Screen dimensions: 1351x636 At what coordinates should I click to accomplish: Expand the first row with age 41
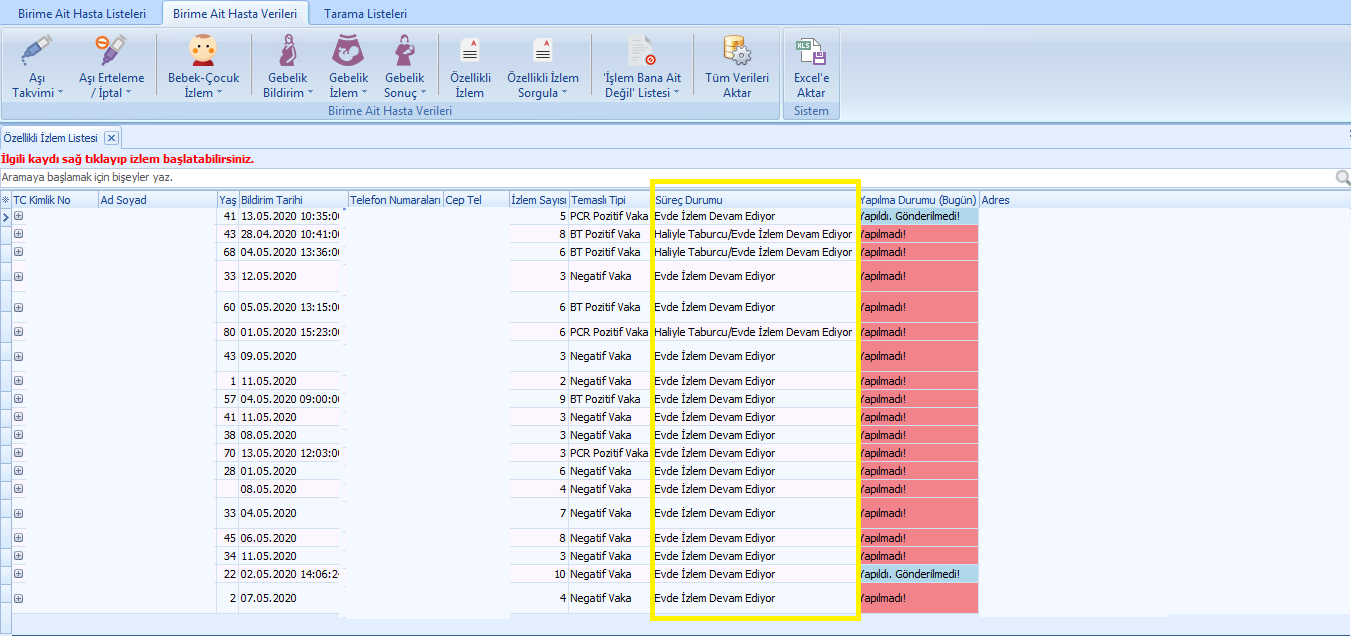(x=18, y=216)
